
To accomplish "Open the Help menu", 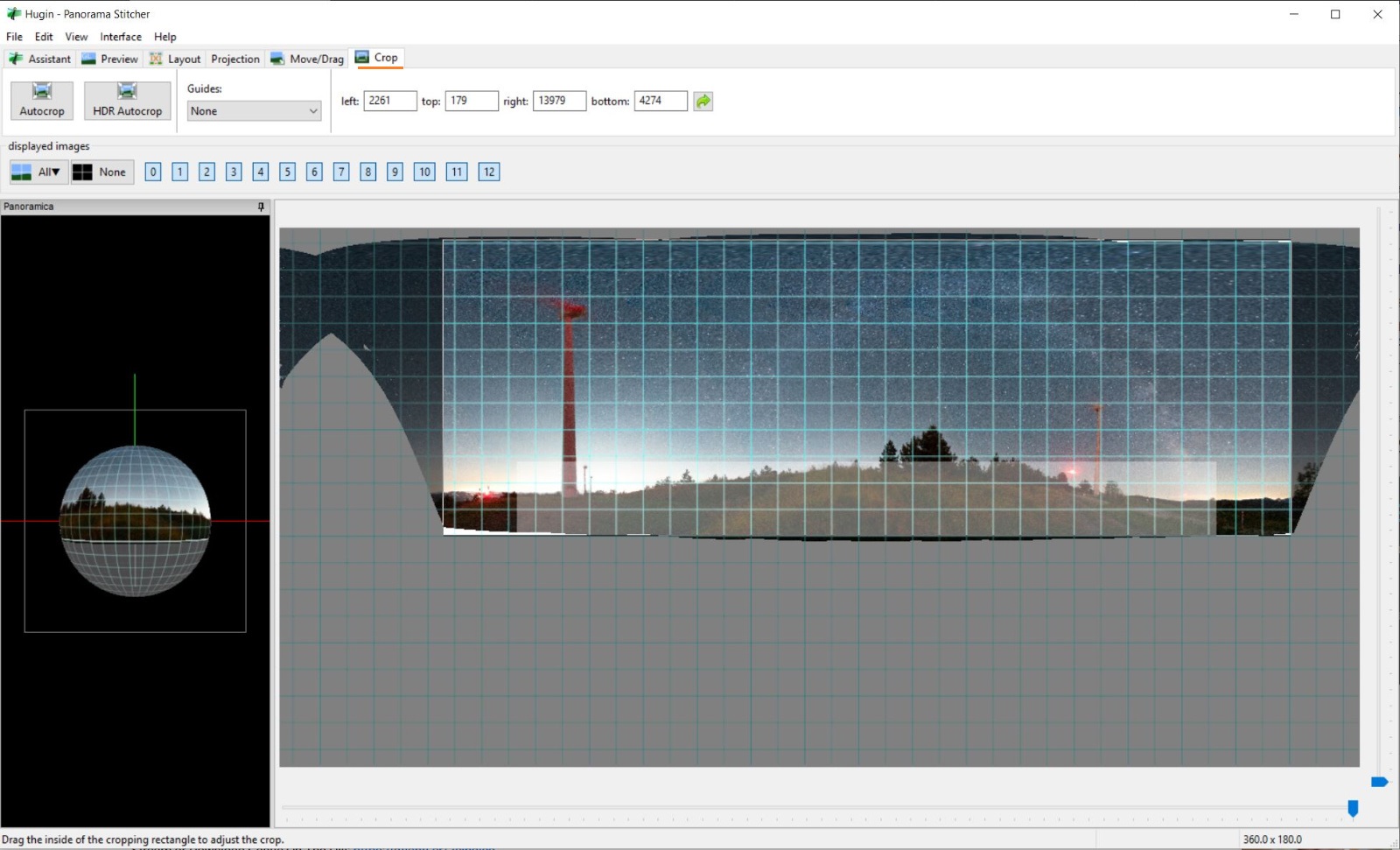I will pyautogui.click(x=165, y=37).
